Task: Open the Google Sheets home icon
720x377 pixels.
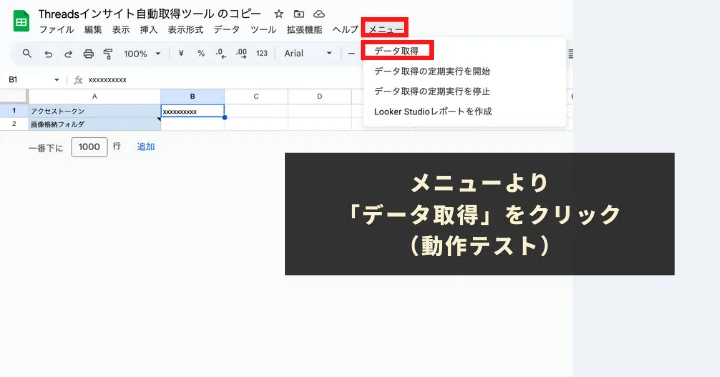Action: (x=21, y=21)
